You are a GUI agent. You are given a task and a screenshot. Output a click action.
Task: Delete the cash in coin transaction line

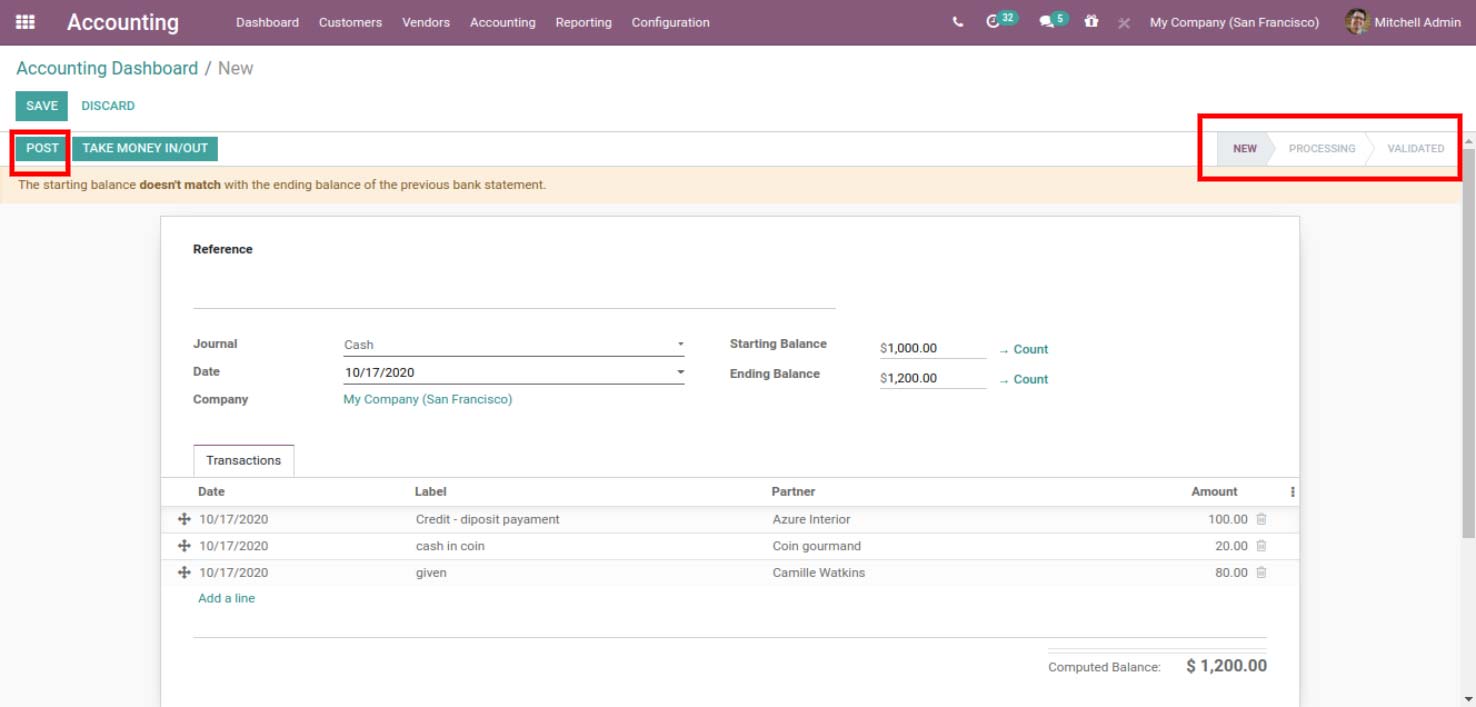(x=1261, y=546)
